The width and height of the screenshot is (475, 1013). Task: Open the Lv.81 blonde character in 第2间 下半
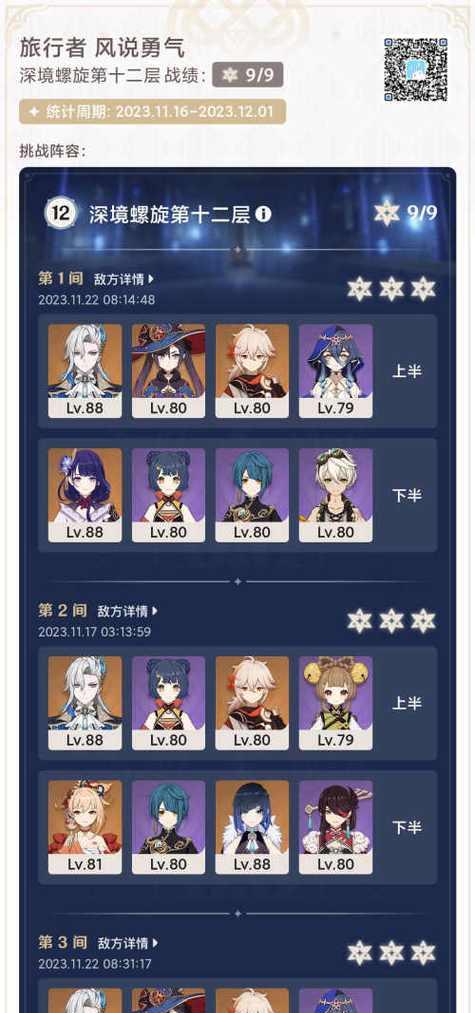[x=85, y=827]
